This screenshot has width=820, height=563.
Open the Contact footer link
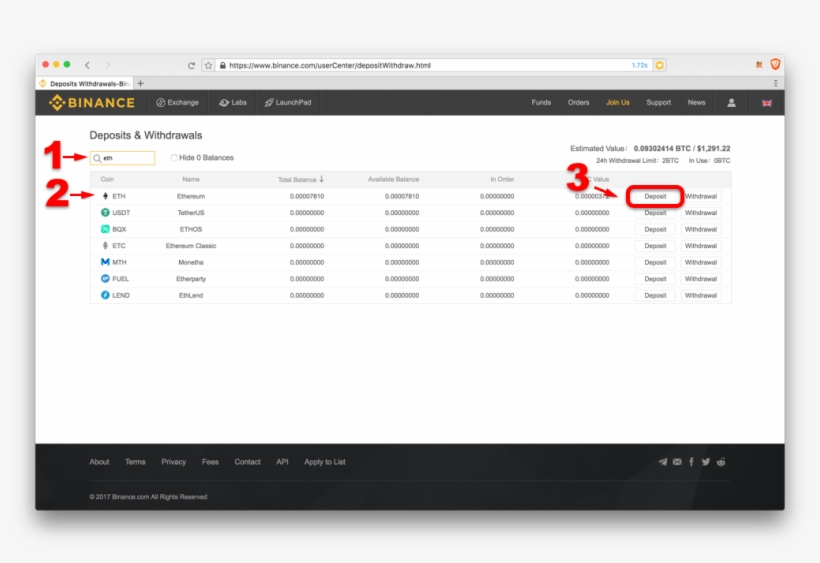pos(247,462)
